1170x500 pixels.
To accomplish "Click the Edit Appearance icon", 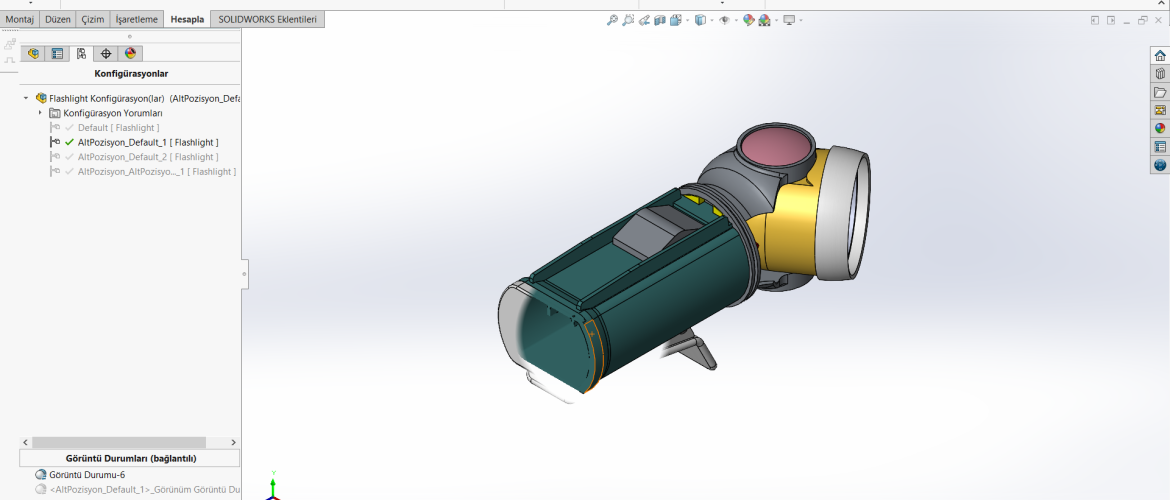I will [x=748, y=20].
